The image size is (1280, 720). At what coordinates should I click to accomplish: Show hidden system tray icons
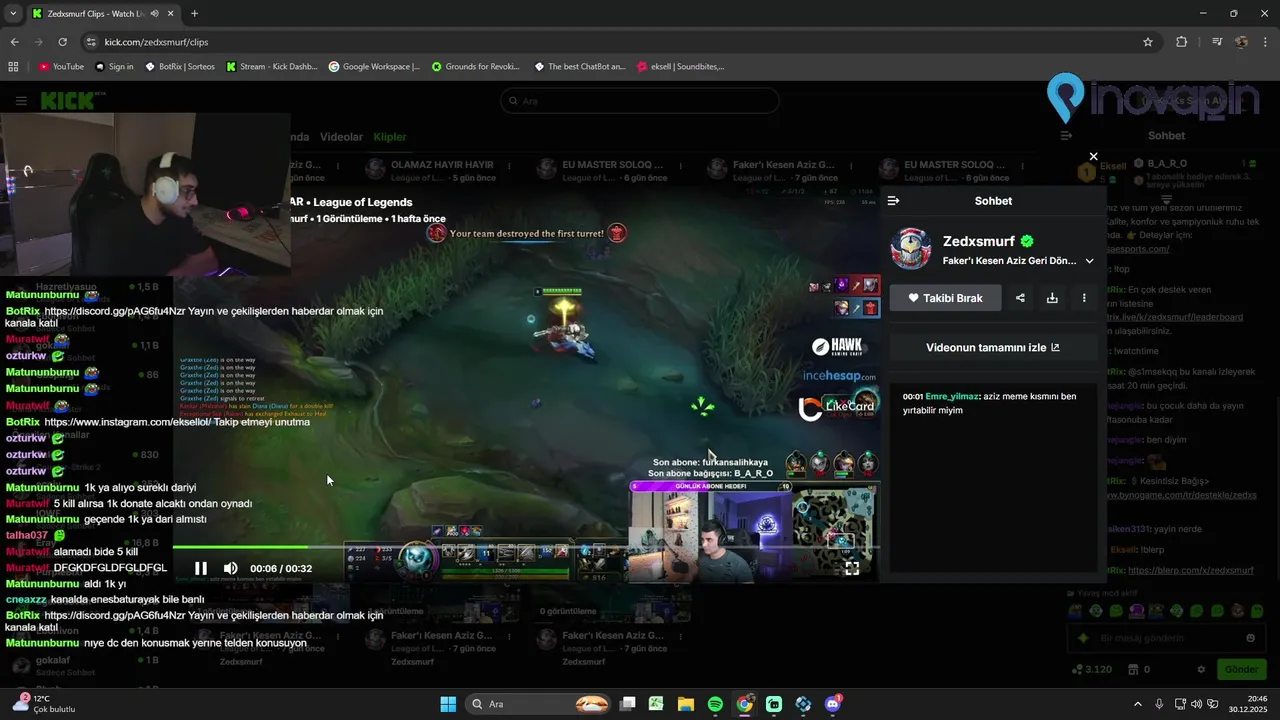coord(1137,704)
